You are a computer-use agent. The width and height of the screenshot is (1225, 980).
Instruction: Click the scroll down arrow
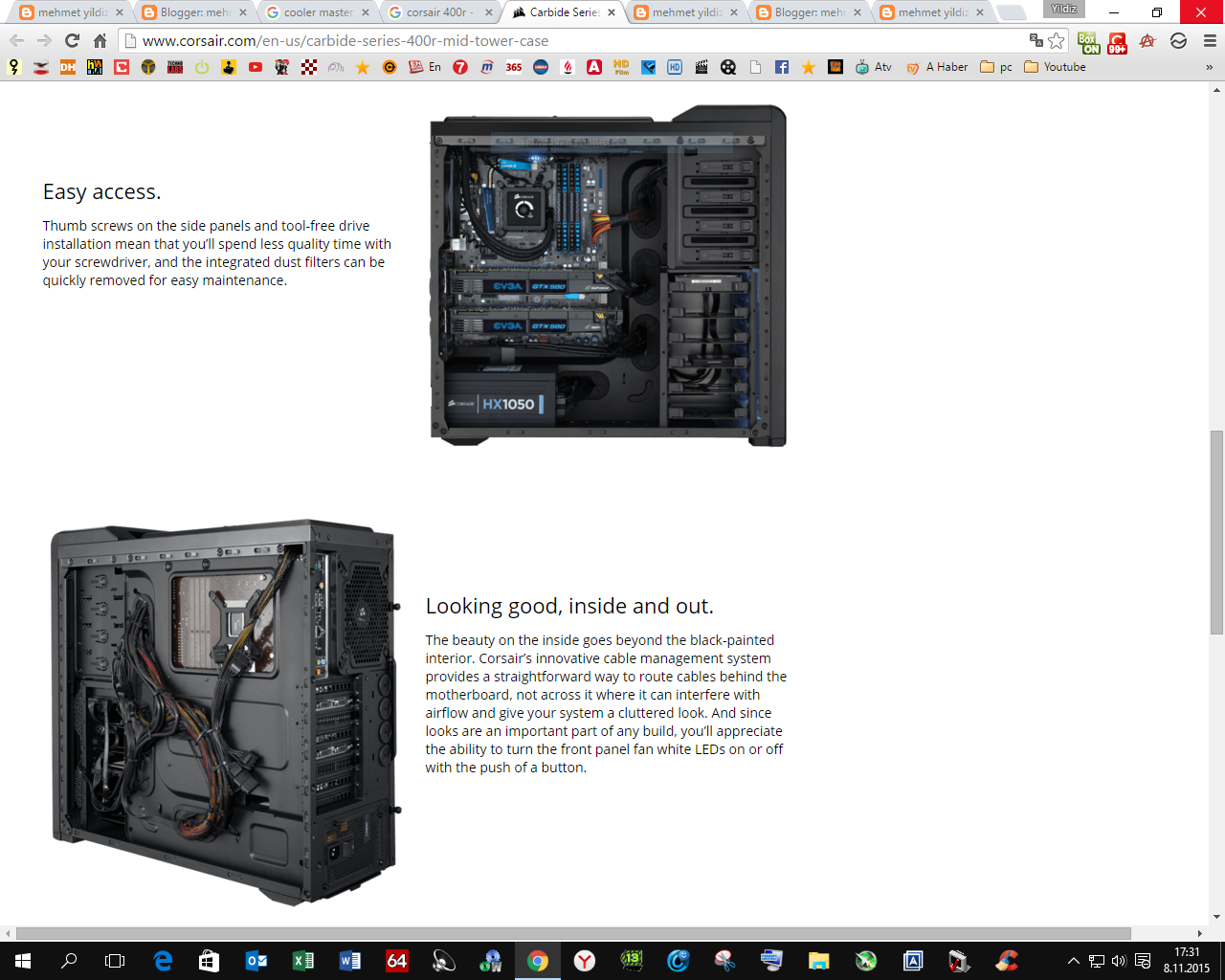tap(1216, 917)
